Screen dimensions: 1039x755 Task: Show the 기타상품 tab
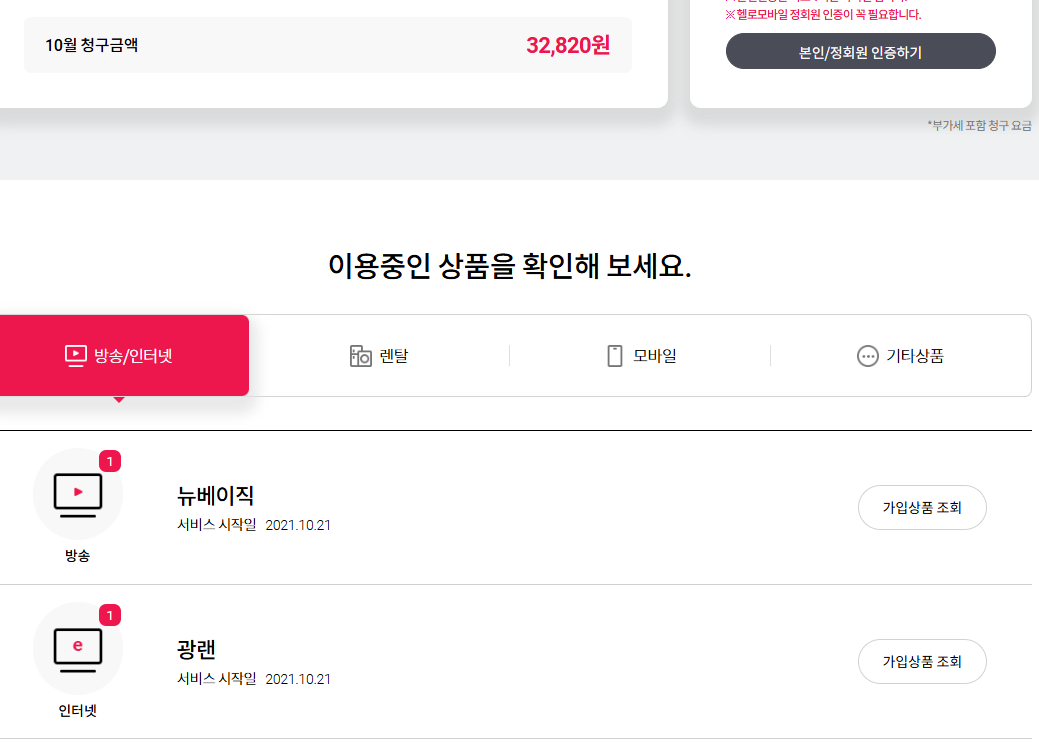901,356
